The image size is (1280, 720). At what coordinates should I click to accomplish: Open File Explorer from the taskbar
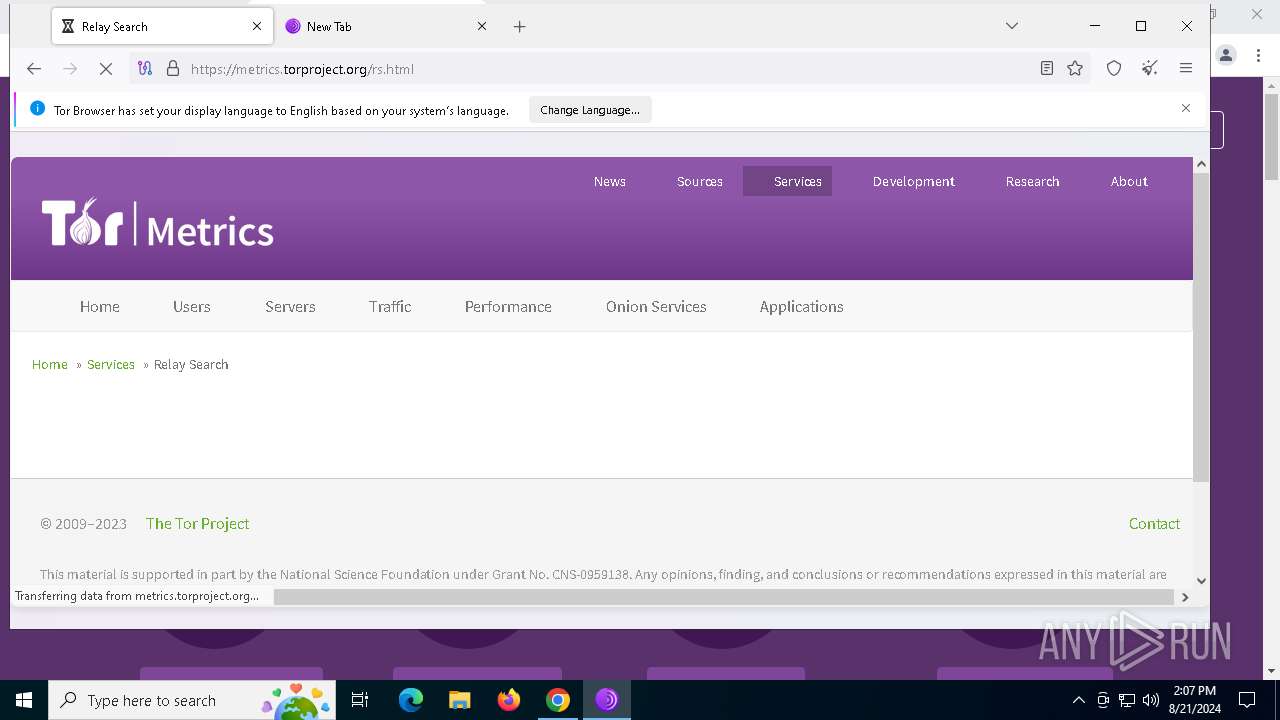pos(460,700)
